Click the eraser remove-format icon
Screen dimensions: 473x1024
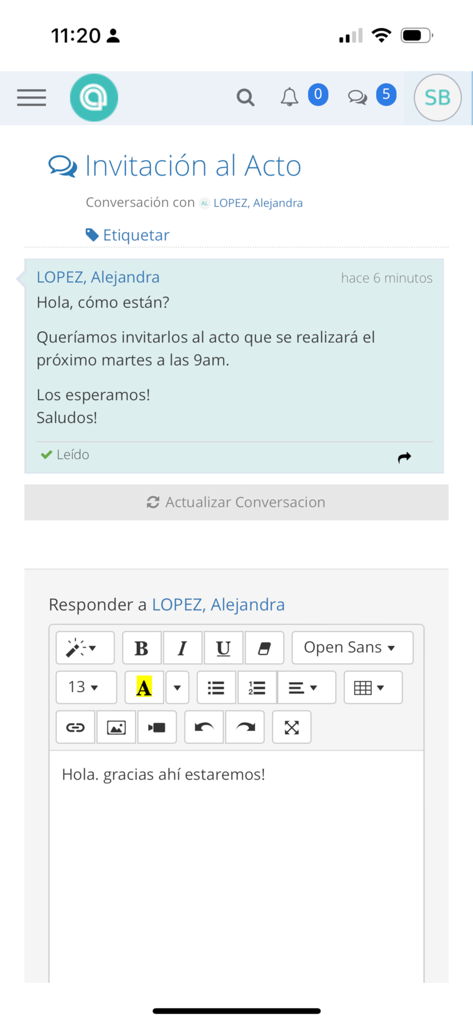265,648
